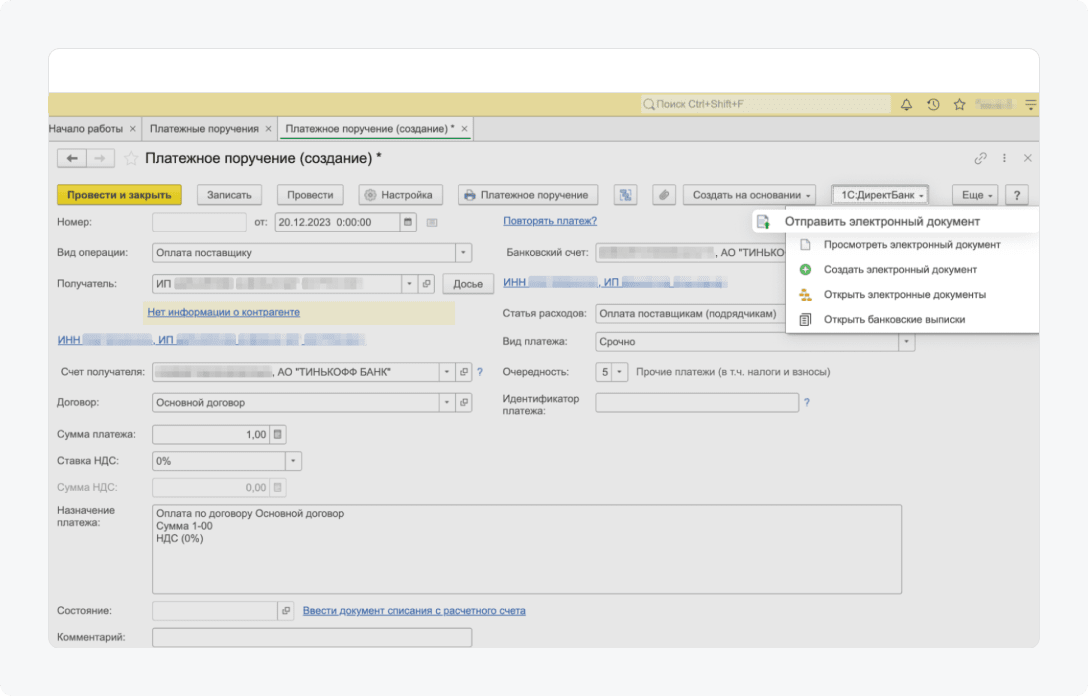Open calendar picker next to date field
This screenshot has width=1088, height=696.
click(408, 222)
